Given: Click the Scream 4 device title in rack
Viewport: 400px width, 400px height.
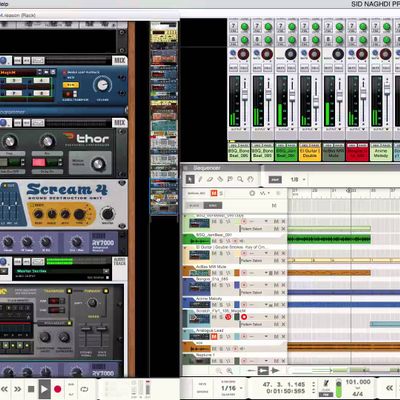Looking at the screenshot, I should (67, 190).
